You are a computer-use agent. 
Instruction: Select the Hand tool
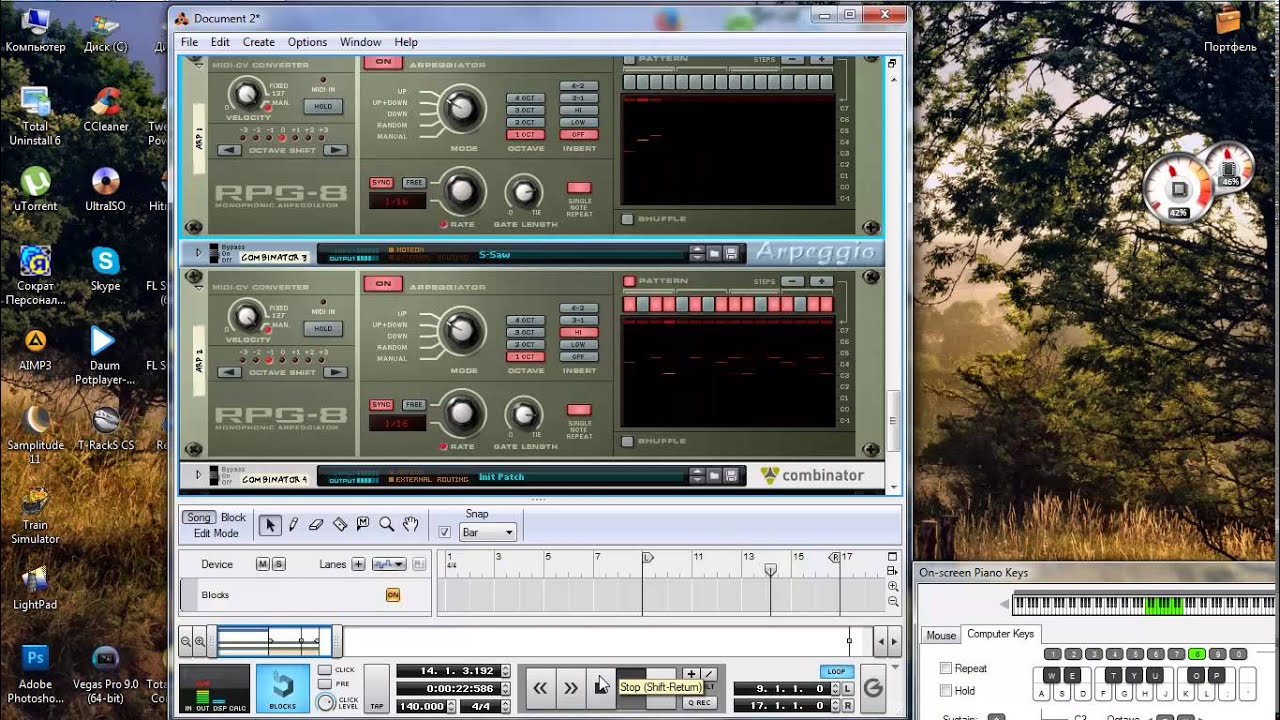410,525
